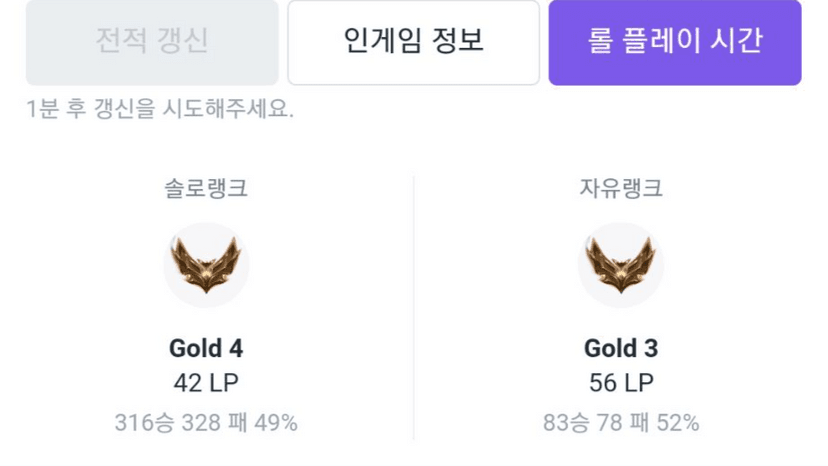Select the 자유랭크 heading

click(621, 188)
